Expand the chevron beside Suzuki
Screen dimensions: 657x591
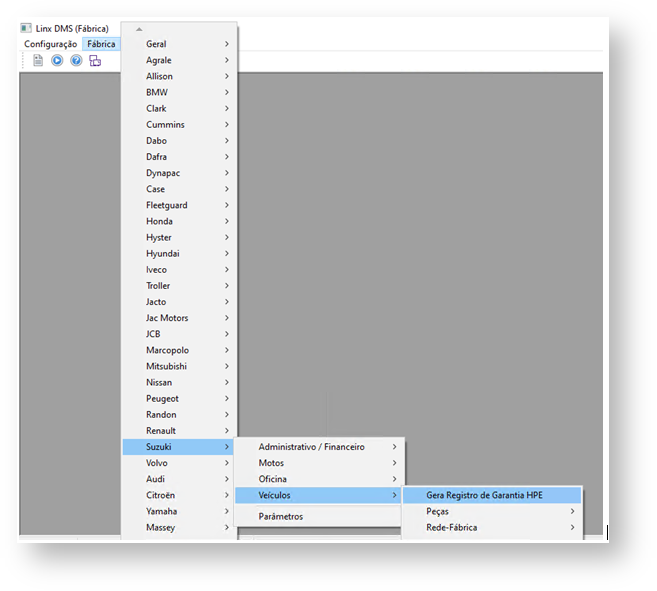(x=227, y=447)
